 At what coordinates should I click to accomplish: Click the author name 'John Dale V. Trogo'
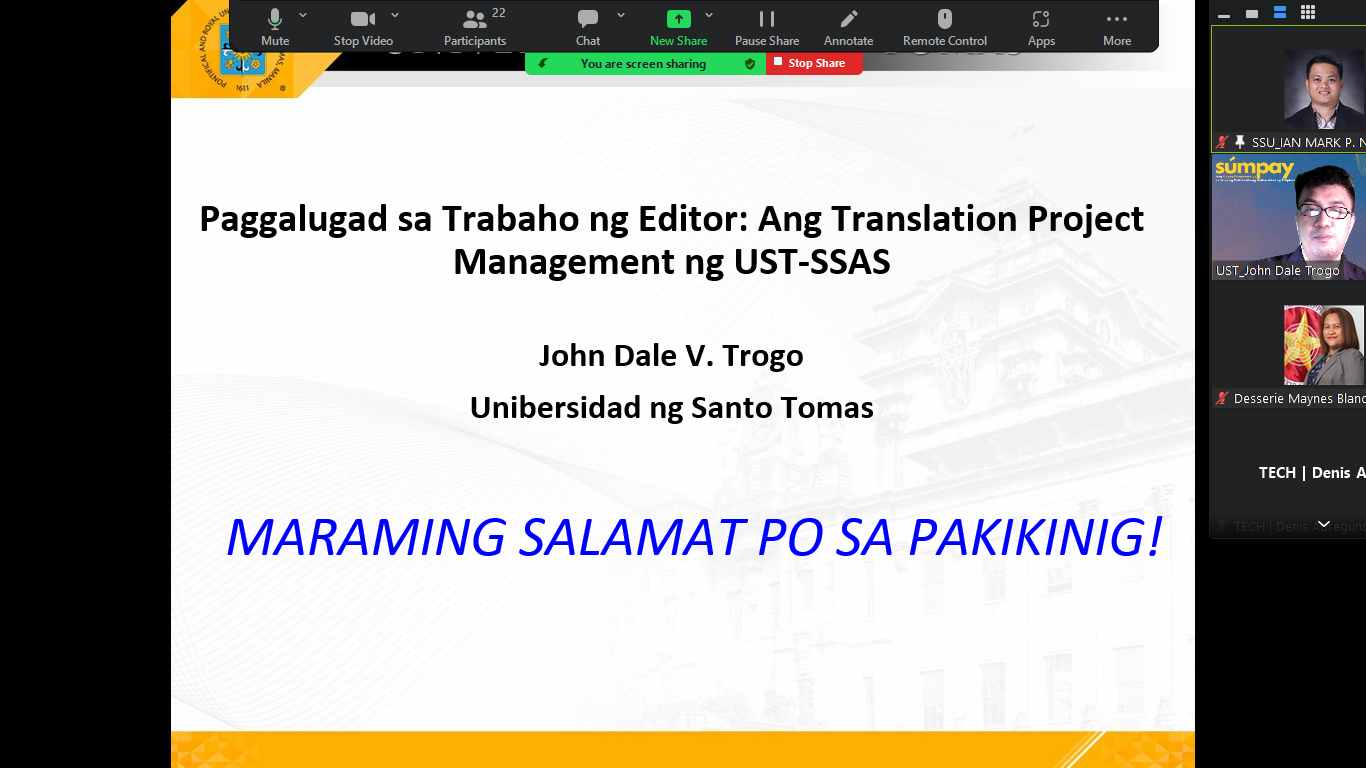(x=671, y=355)
